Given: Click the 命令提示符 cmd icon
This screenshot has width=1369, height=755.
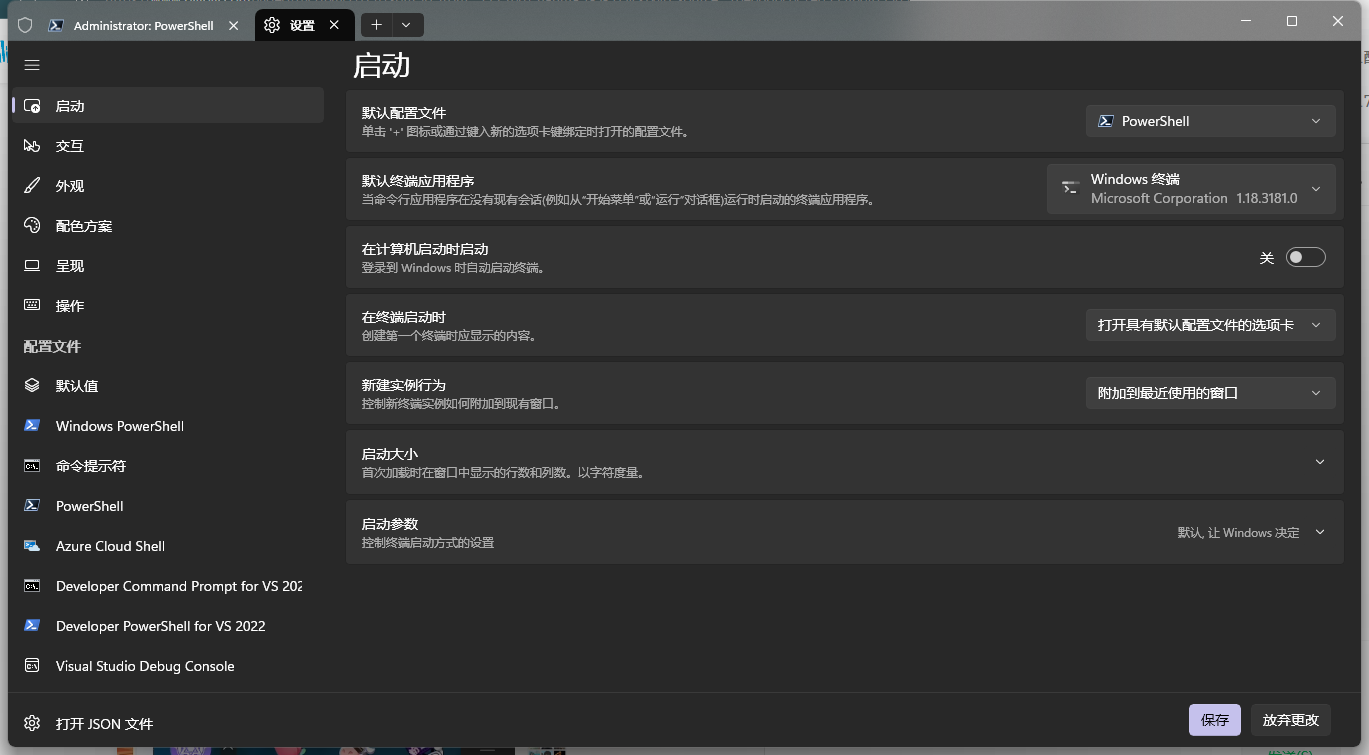Looking at the screenshot, I should (x=32, y=466).
